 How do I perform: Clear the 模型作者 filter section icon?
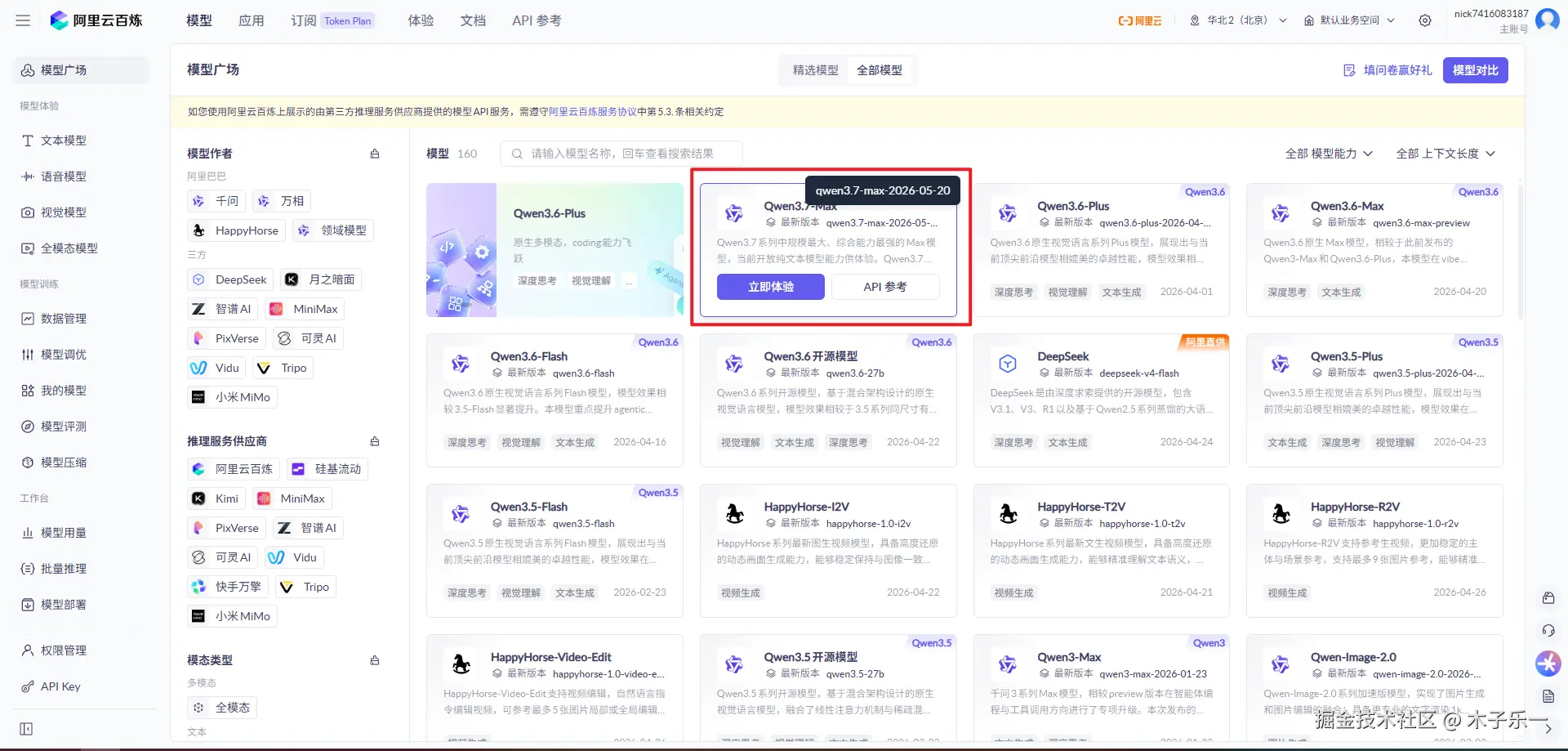[375, 154]
